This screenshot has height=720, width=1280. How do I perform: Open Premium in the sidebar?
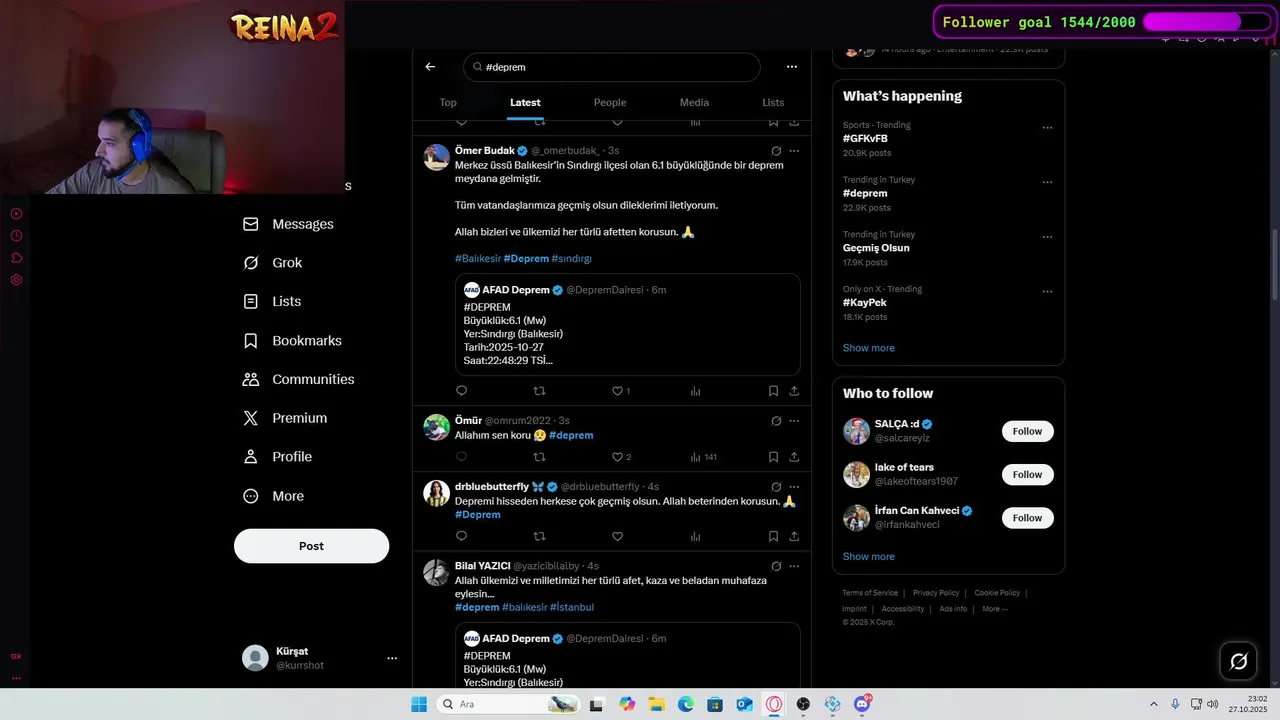click(285, 418)
